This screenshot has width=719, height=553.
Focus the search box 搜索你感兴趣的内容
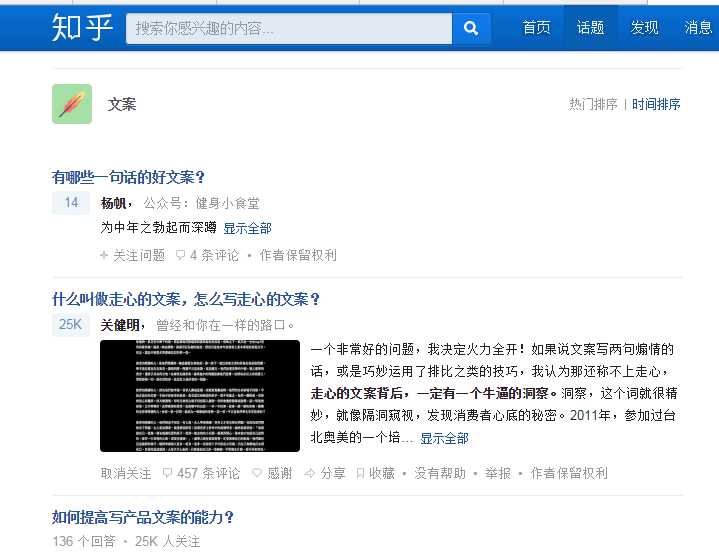click(x=289, y=28)
